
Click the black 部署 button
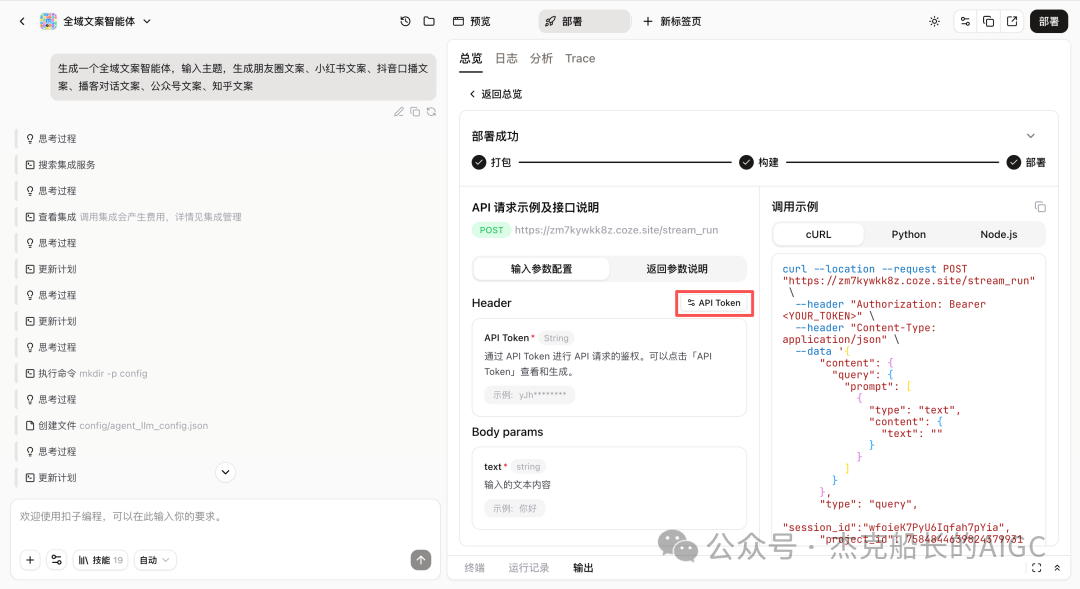[1048, 21]
